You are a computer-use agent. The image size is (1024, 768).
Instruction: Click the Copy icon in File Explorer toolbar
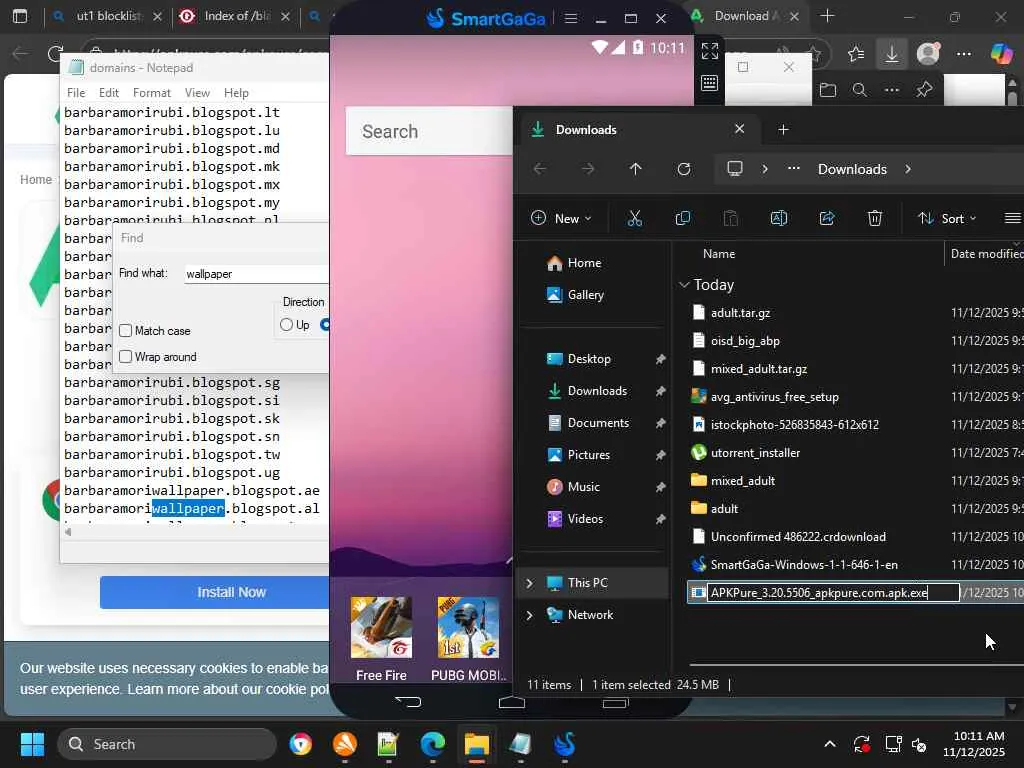[682, 218]
